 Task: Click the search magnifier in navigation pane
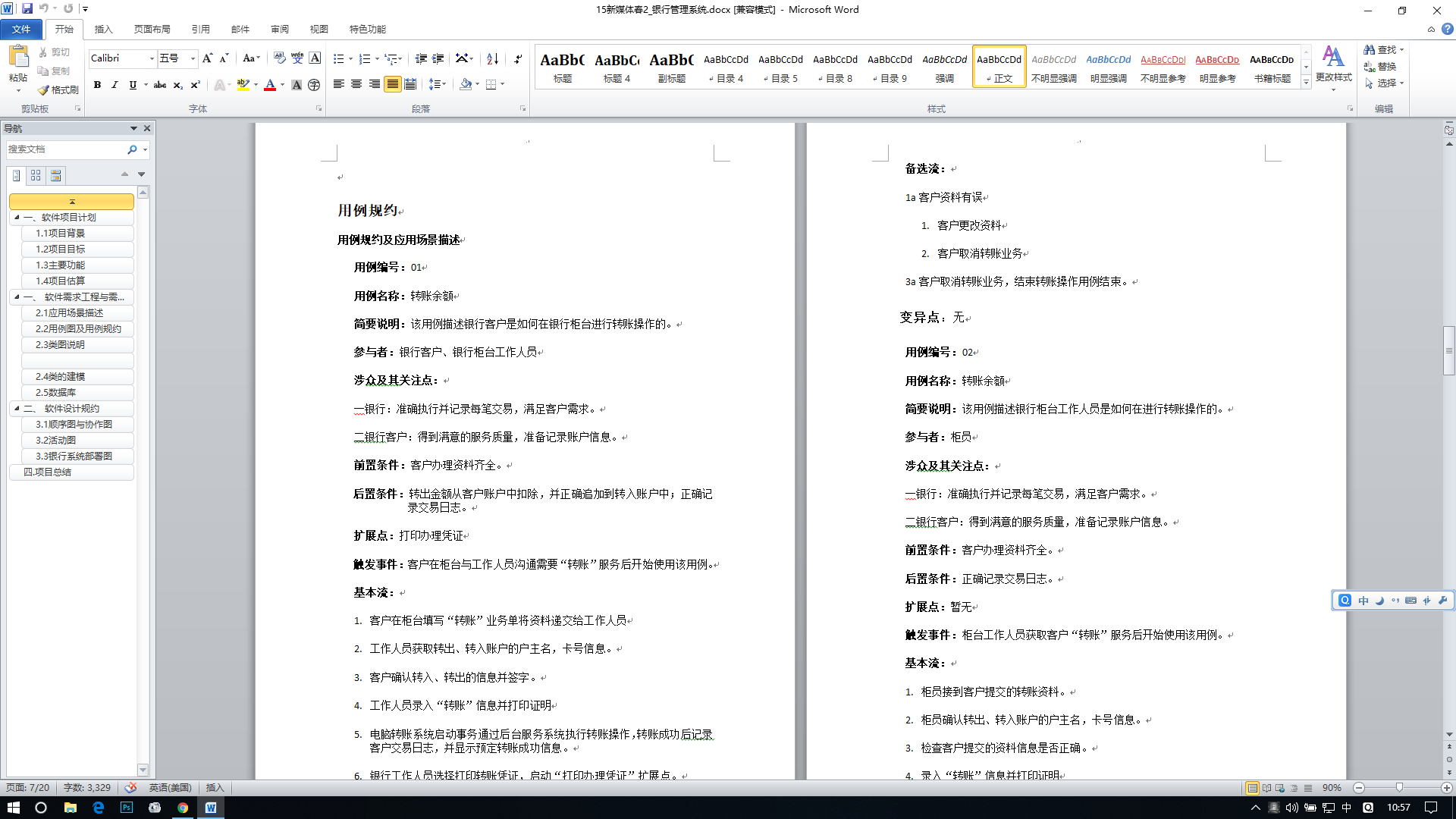click(x=132, y=149)
